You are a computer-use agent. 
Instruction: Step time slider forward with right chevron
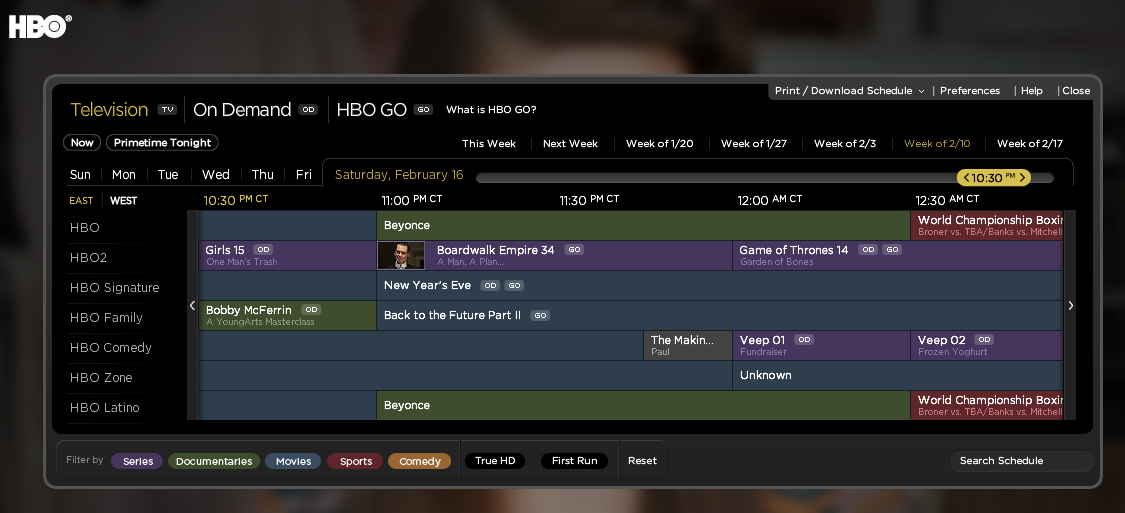coord(1022,178)
